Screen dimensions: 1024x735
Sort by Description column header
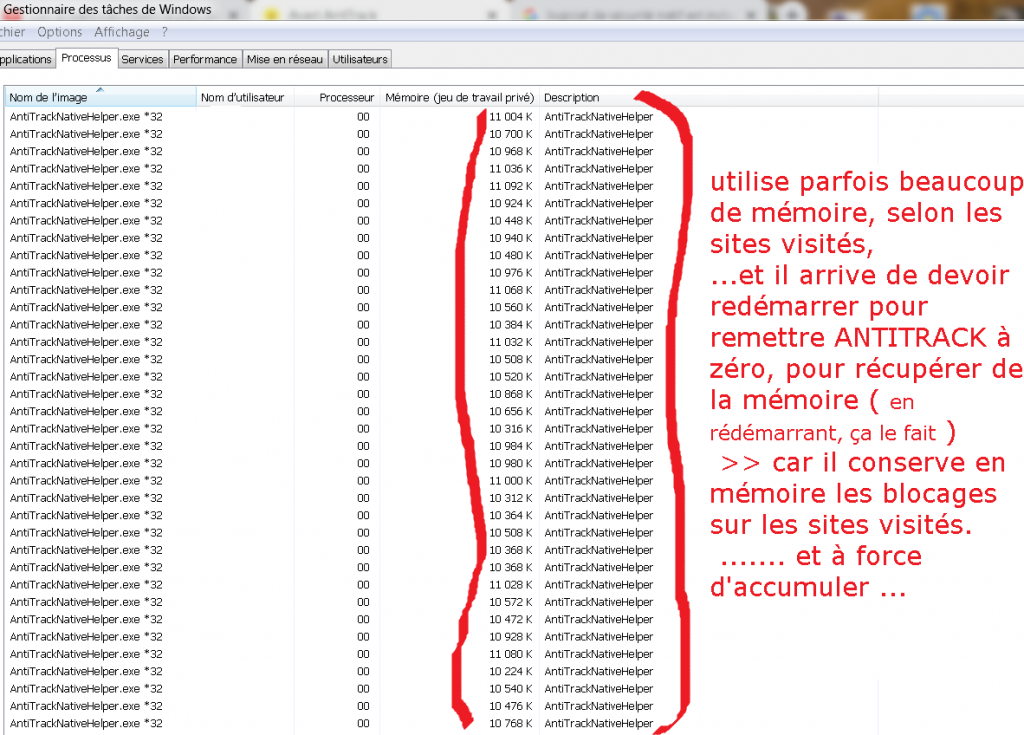(x=709, y=97)
